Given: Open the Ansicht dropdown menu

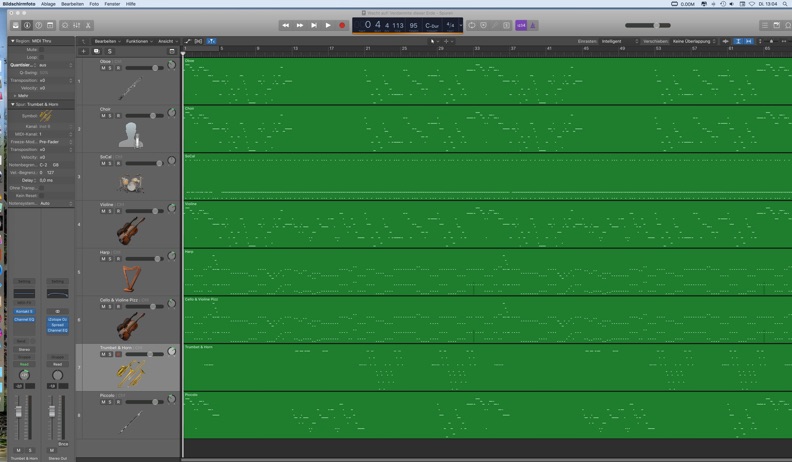Looking at the screenshot, I should coord(168,41).
